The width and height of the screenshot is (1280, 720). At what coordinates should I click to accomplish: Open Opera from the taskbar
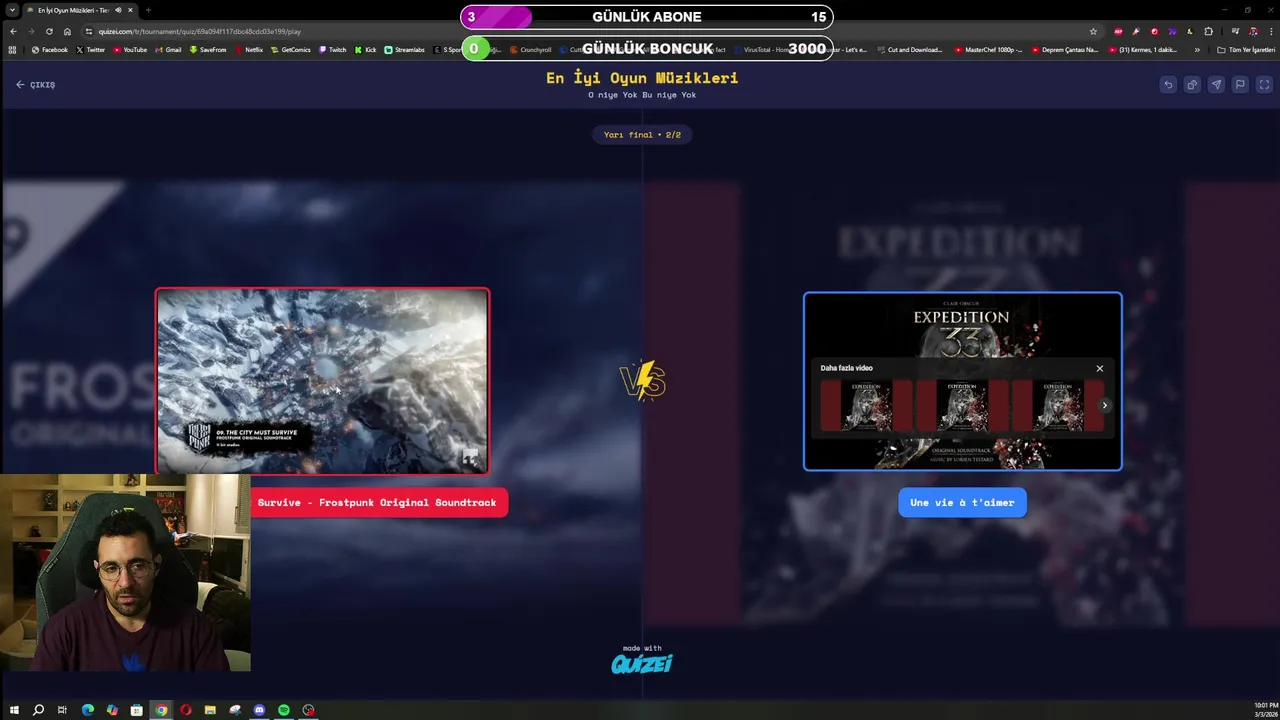185,710
